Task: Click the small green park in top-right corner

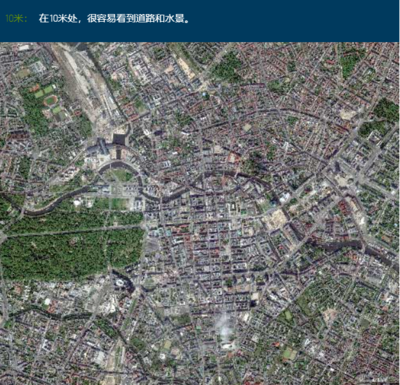Action: (350, 63)
